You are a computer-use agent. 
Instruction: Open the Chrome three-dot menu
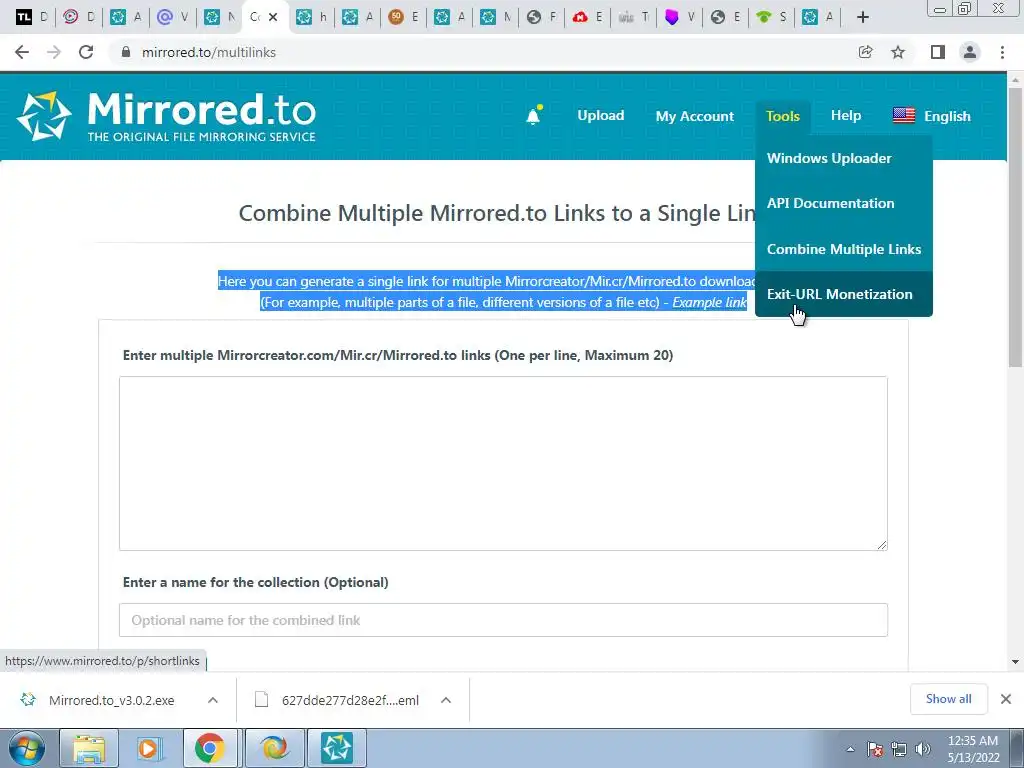point(1002,52)
